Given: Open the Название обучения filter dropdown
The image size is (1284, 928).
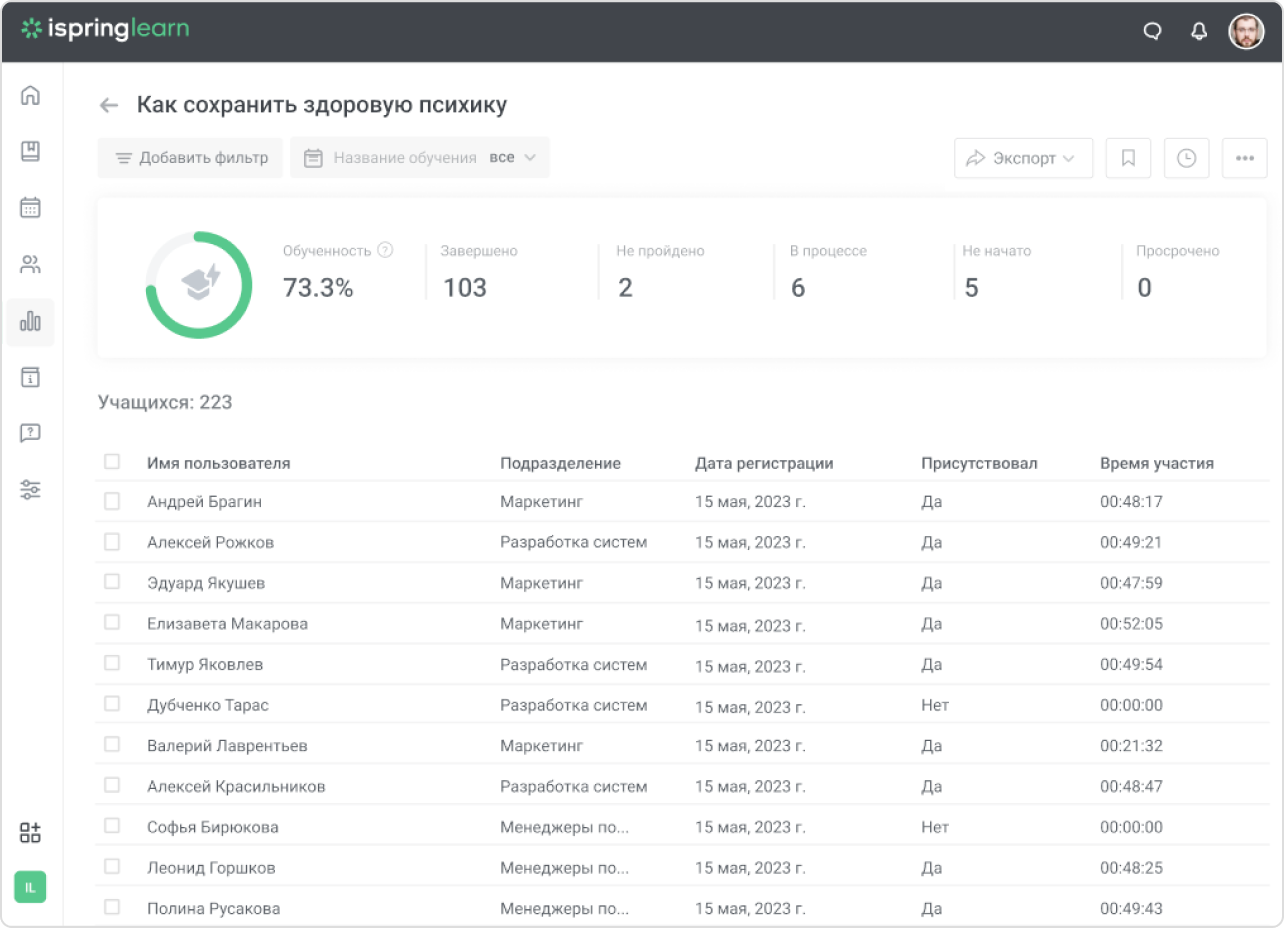Looking at the screenshot, I should (x=420, y=158).
